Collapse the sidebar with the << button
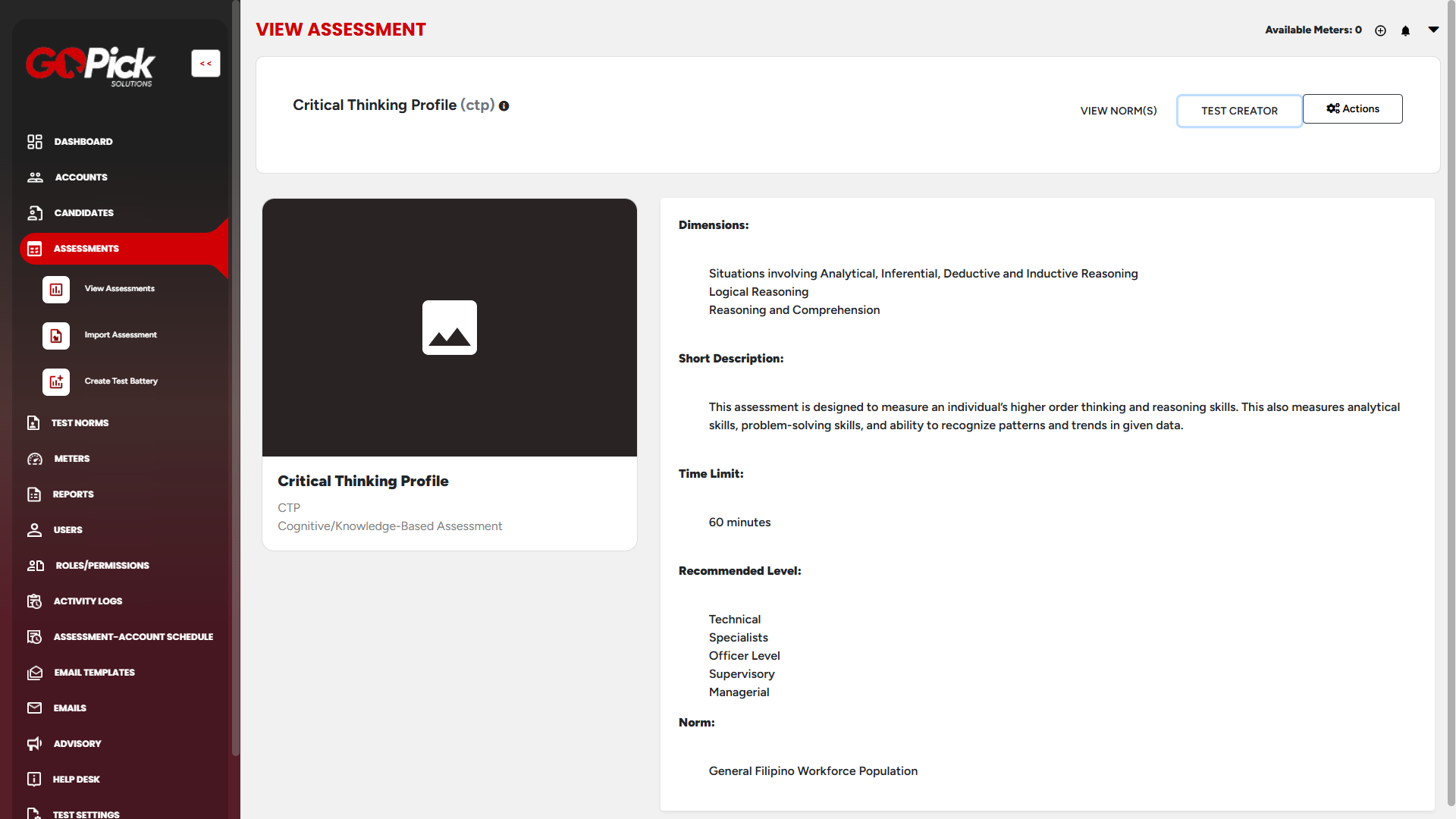This screenshot has width=1456, height=819. (x=206, y=64)
